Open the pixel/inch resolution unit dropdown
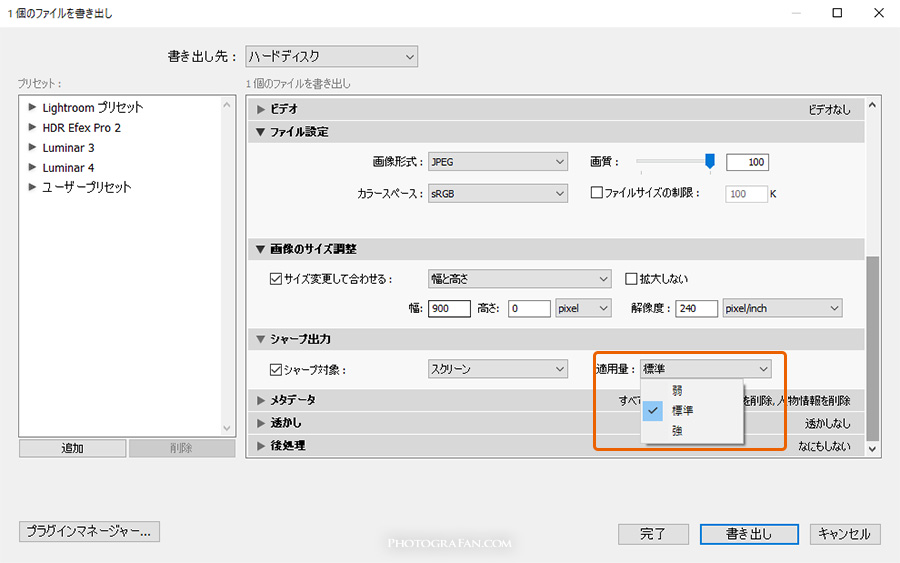This screenshot has height=563, width=900. (x=782, y=308)
